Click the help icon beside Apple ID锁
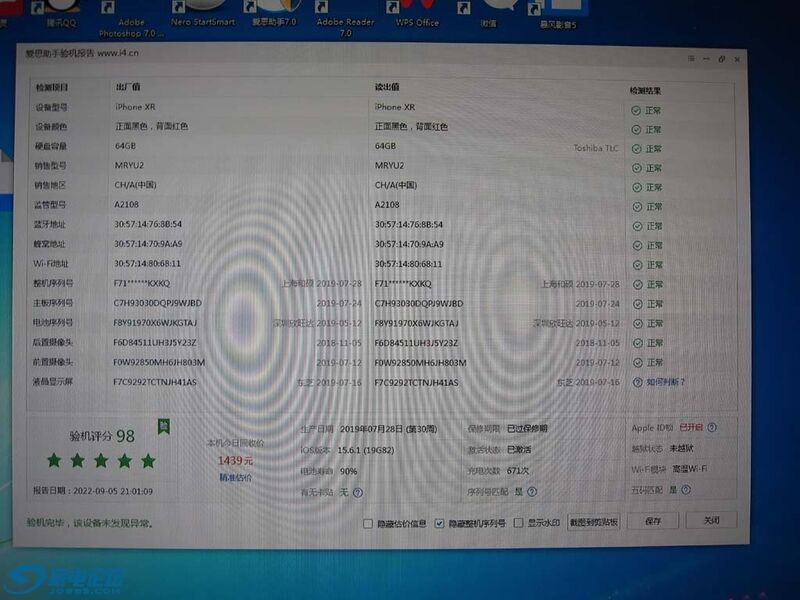The height and width of the screenshot is (600, 800). (x=712, y=427)
